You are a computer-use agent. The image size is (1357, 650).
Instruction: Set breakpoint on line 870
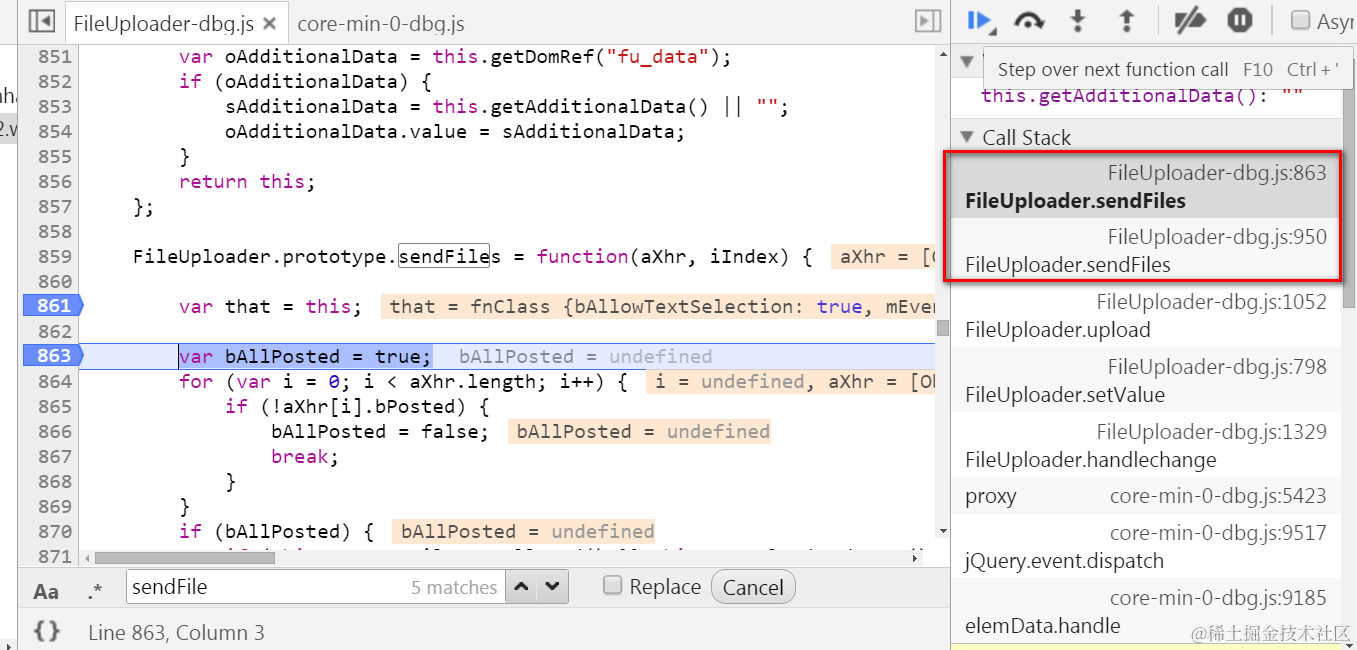click(54, 531)
